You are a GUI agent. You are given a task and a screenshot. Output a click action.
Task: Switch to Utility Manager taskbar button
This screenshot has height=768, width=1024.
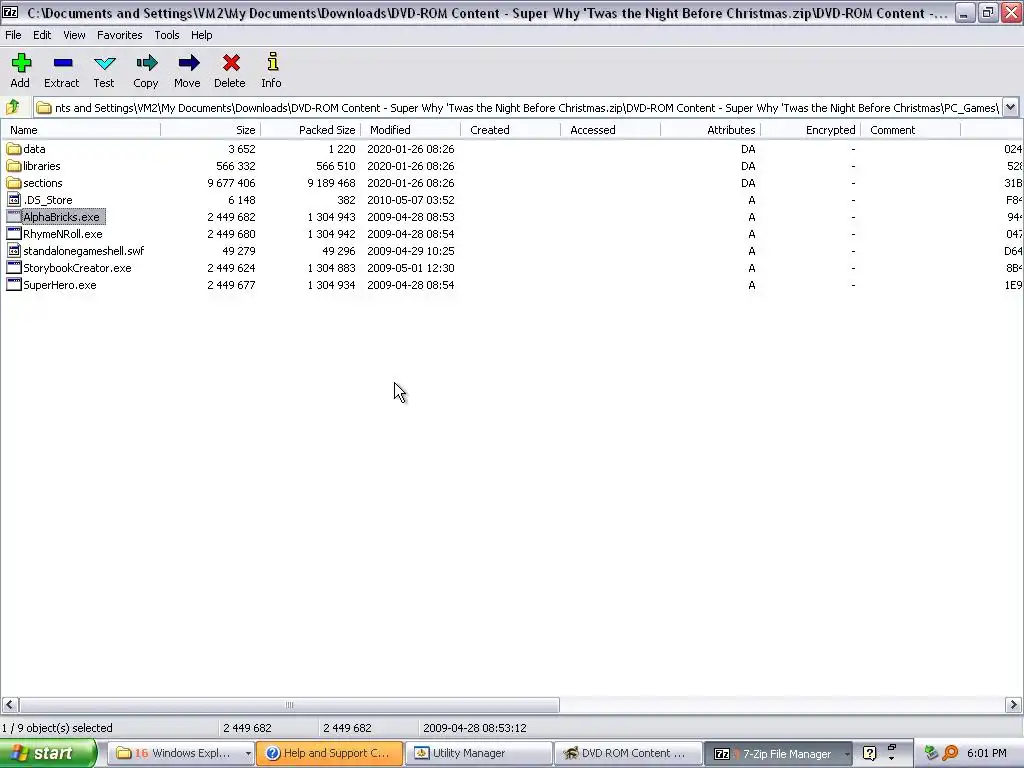pyautogui.click(x=478, y=753)
